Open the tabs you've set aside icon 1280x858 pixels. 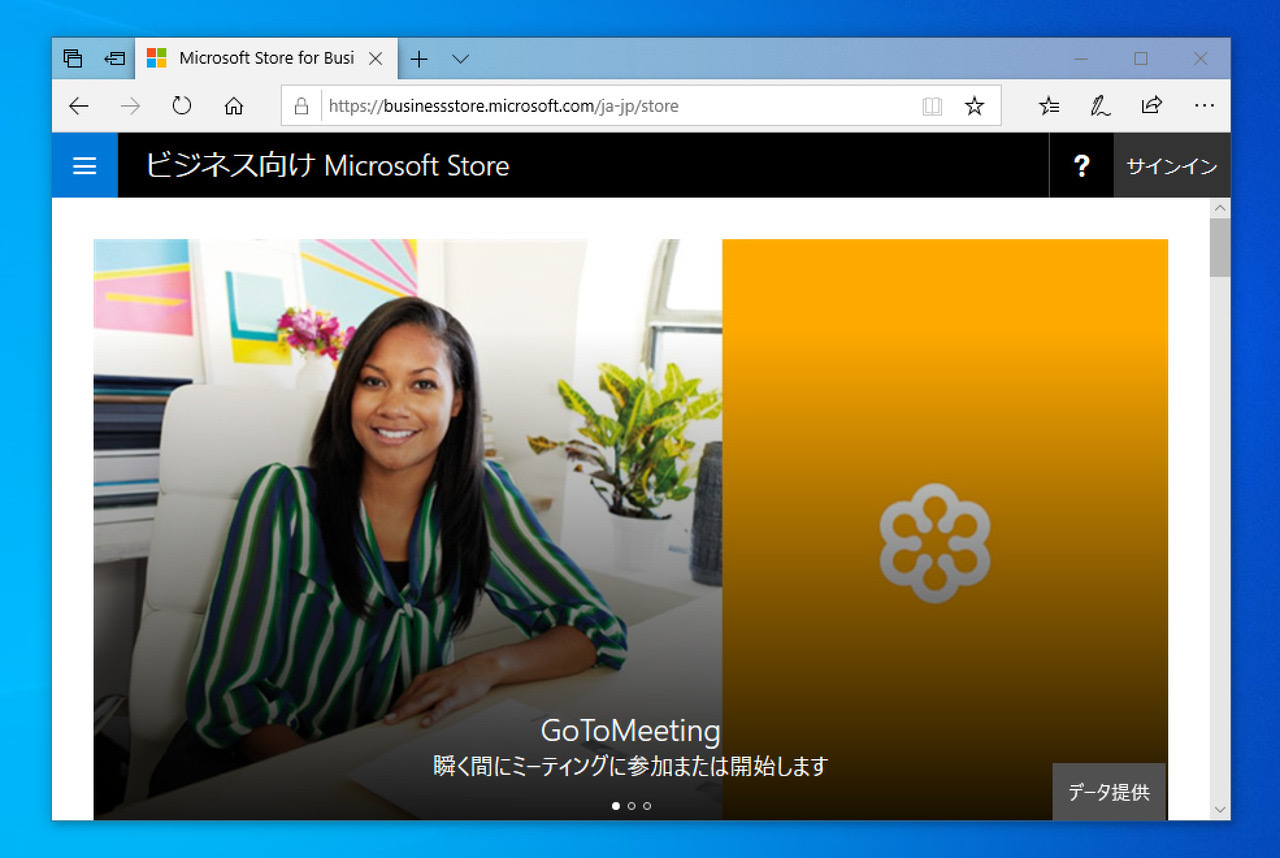click(x=73, y=59)
